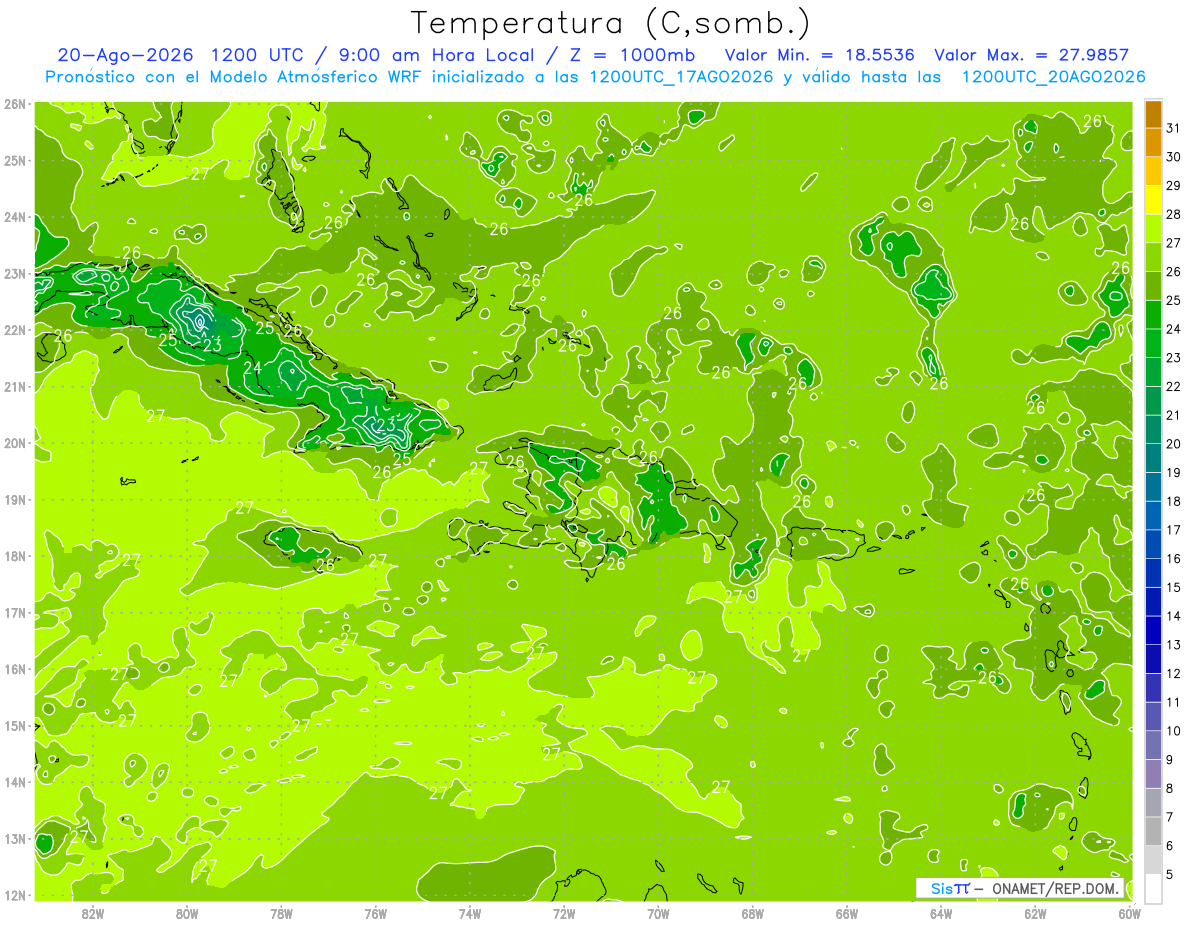
Task: Select the lime swatch between scale labels 27 and 28
Action: click(x=1153, y=228)
